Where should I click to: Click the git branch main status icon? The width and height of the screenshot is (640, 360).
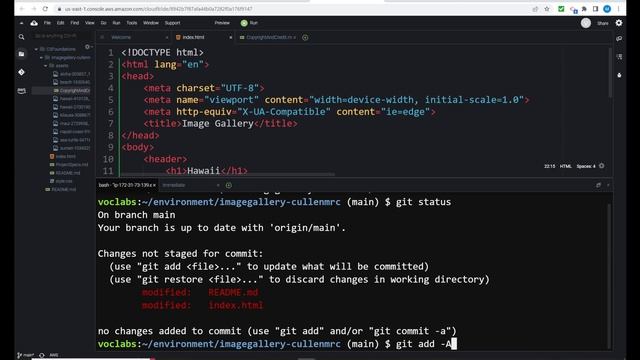25,355
